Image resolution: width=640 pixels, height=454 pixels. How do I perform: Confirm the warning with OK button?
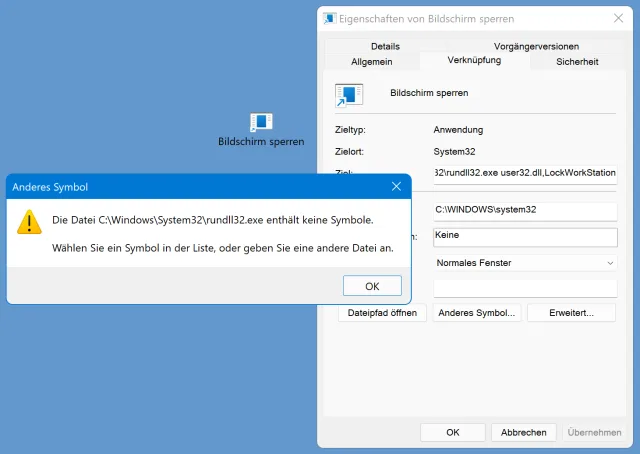[x=372, y=286]
